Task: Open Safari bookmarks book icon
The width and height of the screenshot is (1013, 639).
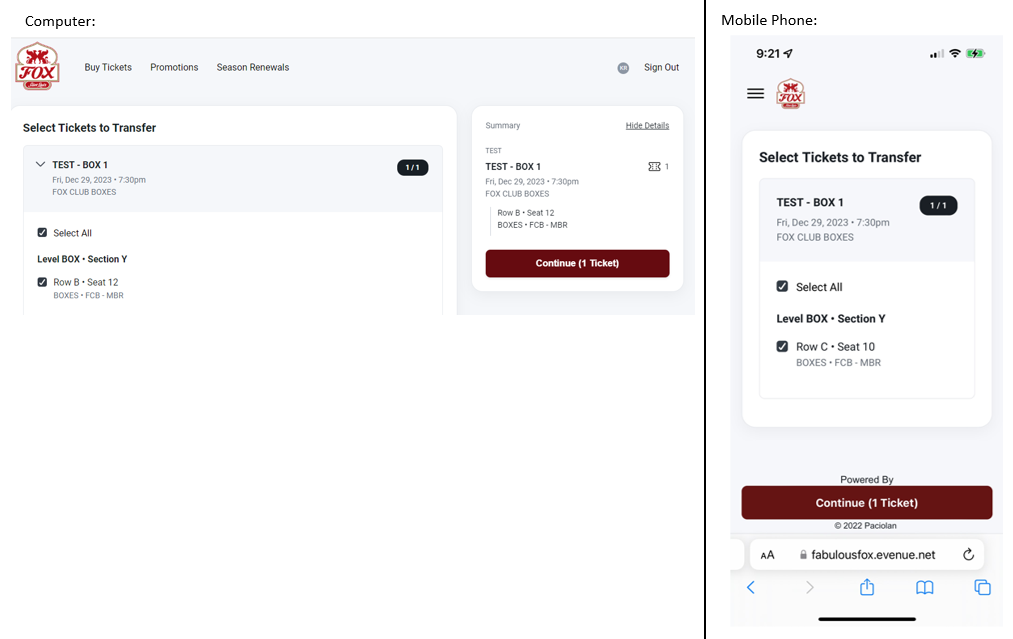Action: pos(924,587)
